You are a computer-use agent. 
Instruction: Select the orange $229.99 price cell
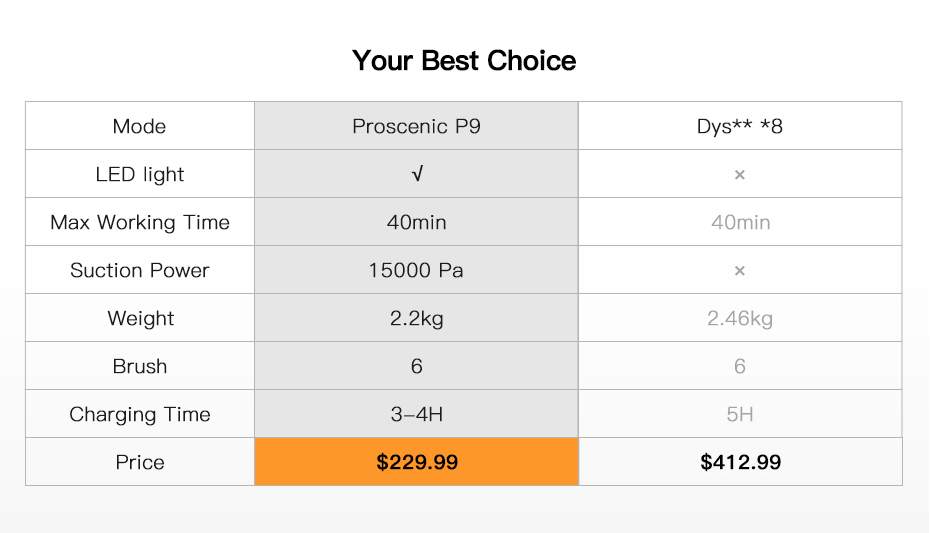[417, 462]
